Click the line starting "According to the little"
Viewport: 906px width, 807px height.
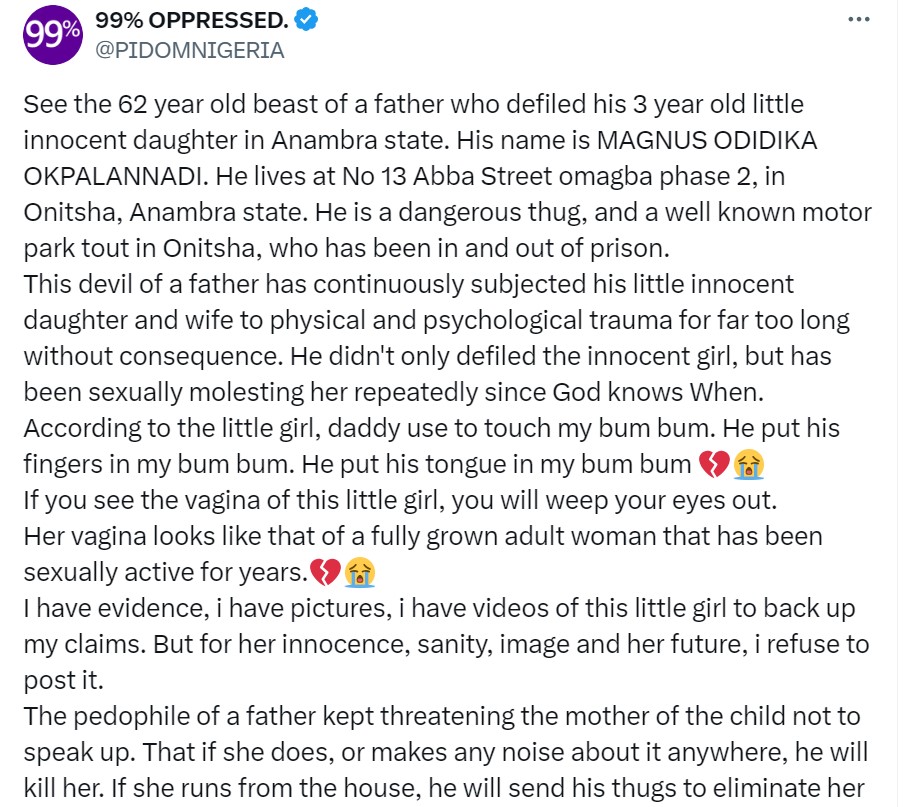coord(431,428)
